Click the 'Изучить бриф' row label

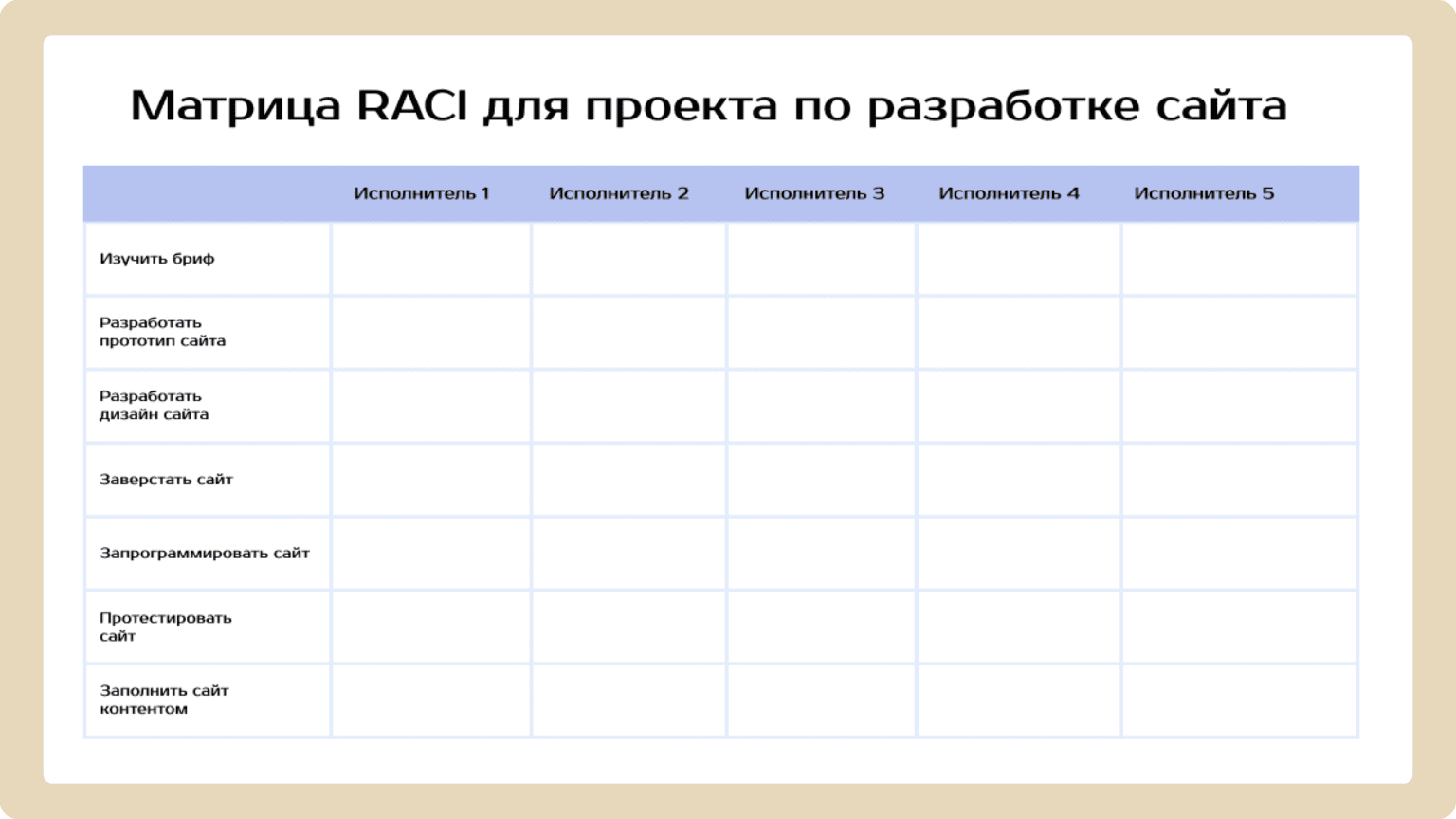click(x=157, y=259)
